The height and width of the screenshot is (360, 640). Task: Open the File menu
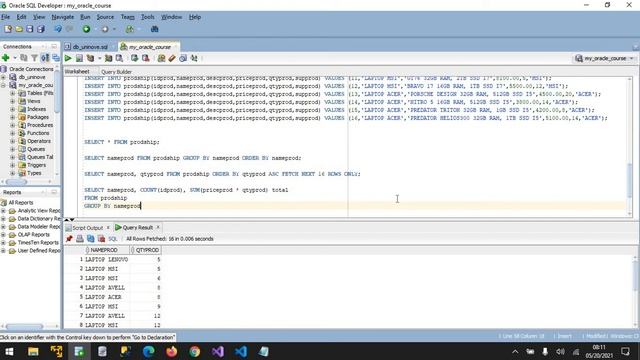(x=5, y=17)
